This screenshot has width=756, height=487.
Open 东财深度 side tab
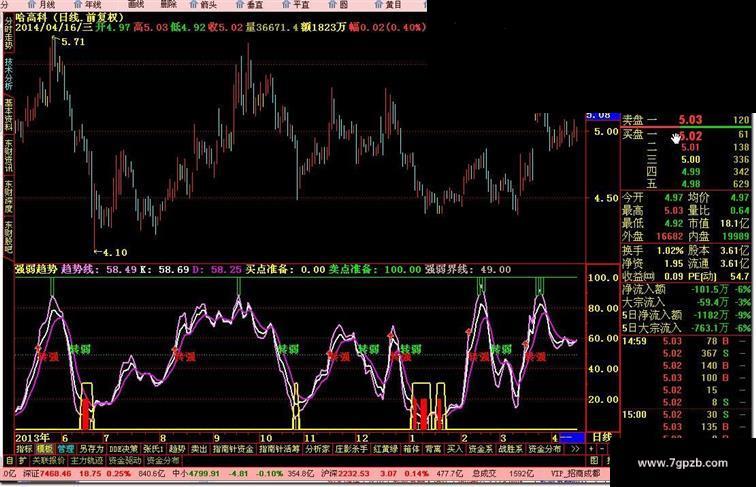click(x=8, y=196)
